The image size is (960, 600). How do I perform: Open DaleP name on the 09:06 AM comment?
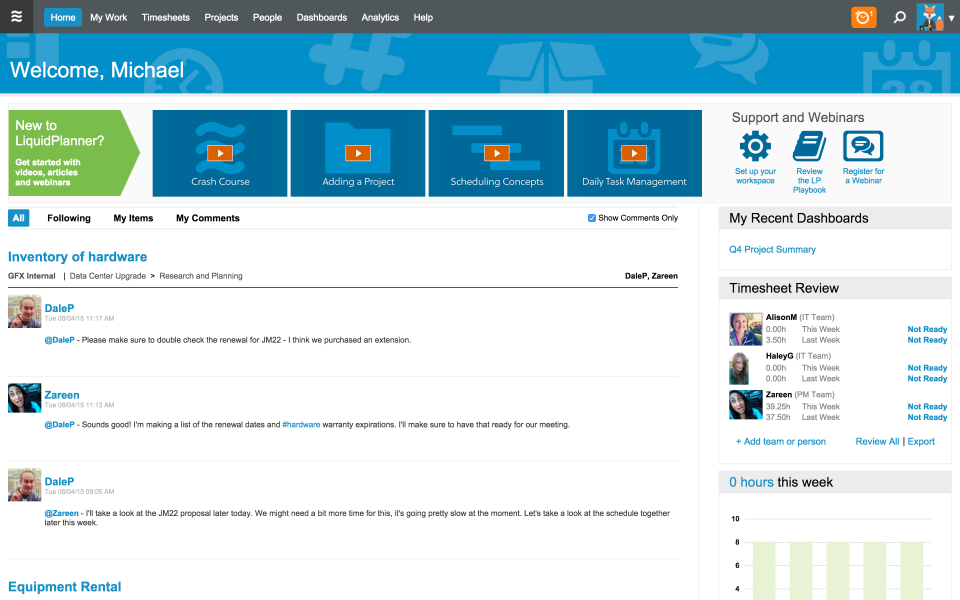click(59, 481)
